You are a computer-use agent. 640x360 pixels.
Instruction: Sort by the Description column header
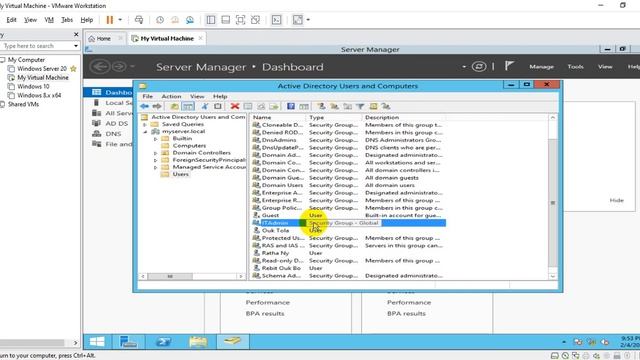[403, 117]
